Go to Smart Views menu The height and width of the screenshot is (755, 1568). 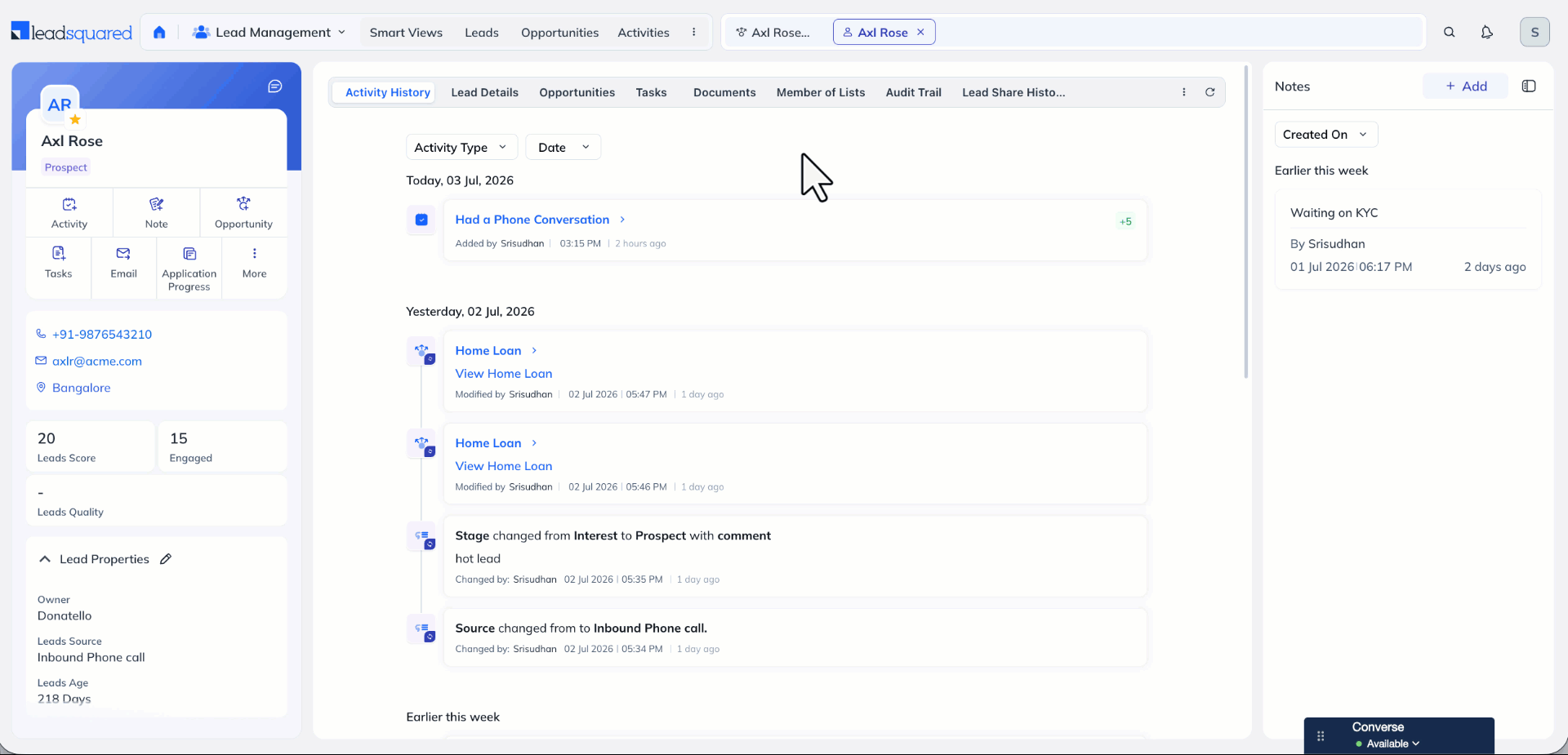[406, 33]
